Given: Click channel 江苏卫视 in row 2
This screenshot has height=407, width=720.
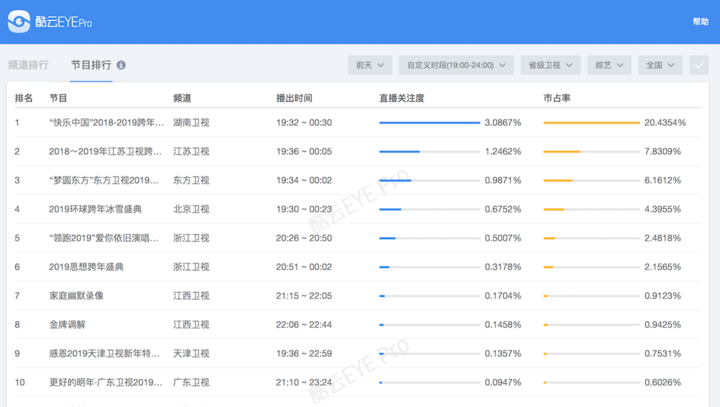Looking at the screenshot, I should 191,152.
